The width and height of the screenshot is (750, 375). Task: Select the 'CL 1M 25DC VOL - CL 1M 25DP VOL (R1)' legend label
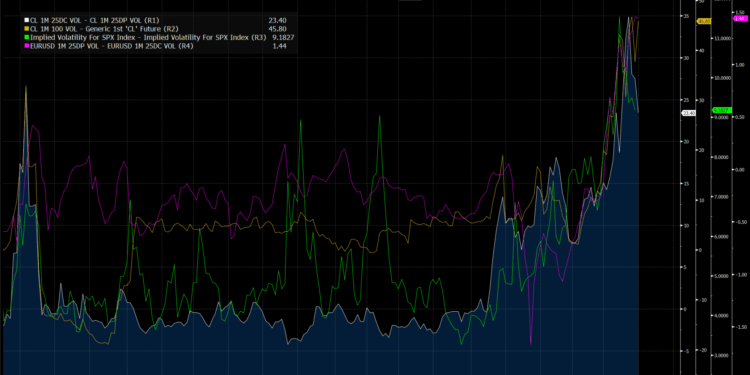coord(95,20)
